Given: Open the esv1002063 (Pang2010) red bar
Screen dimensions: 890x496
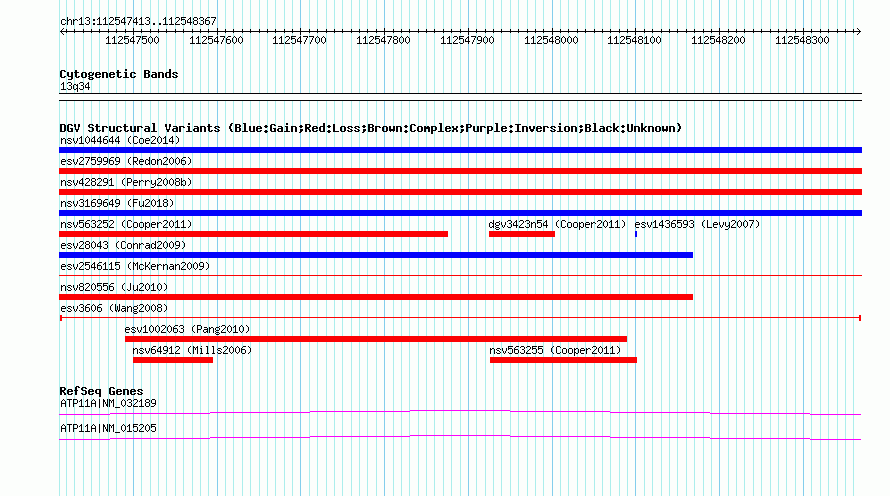Looking at the screenshot, I should [376, 339].
